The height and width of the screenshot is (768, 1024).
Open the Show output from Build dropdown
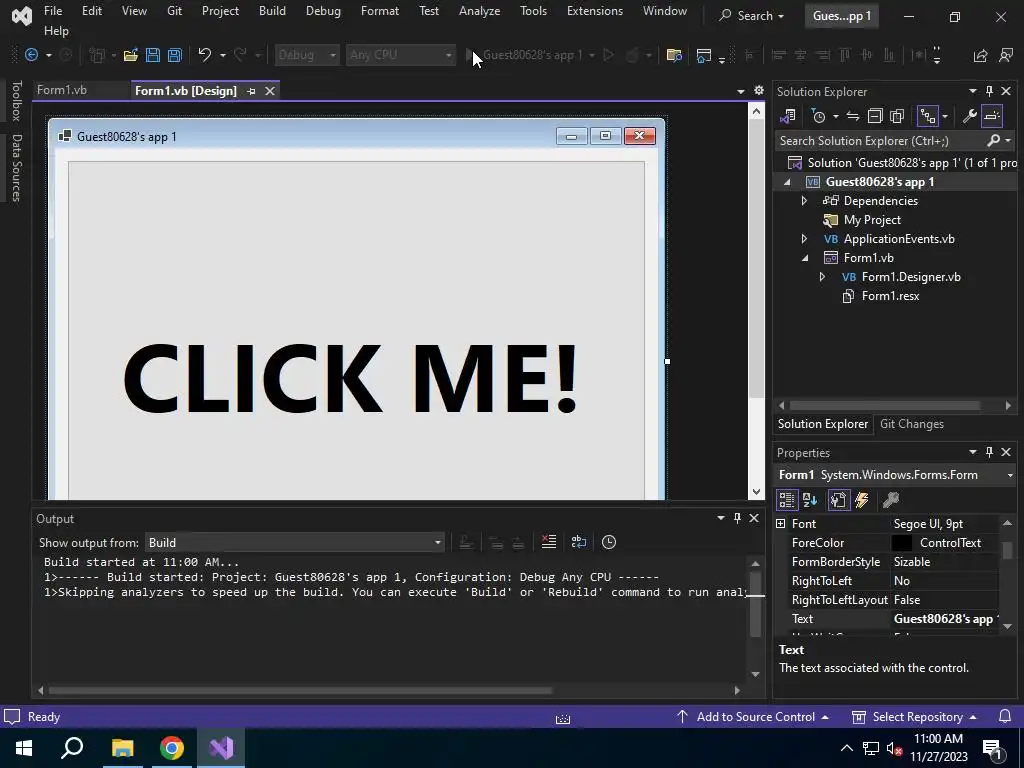(x=294, y=543)
